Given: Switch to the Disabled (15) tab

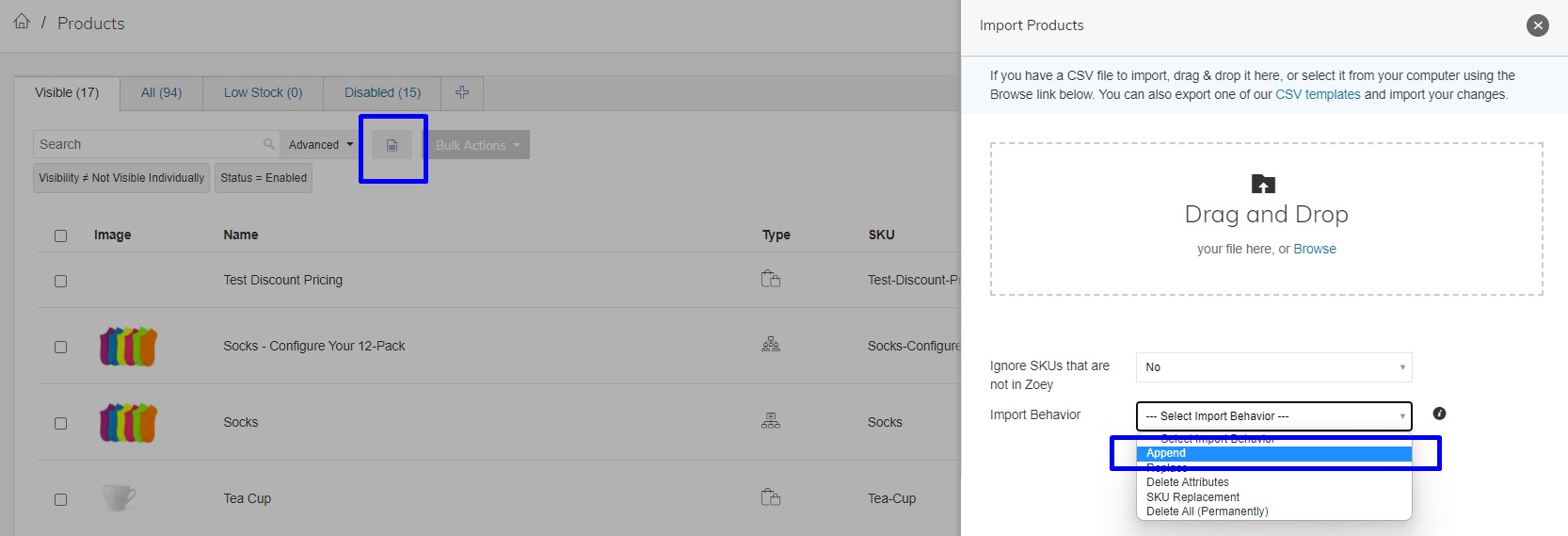Looking at the screenshot, I should [x=382, y=92].
